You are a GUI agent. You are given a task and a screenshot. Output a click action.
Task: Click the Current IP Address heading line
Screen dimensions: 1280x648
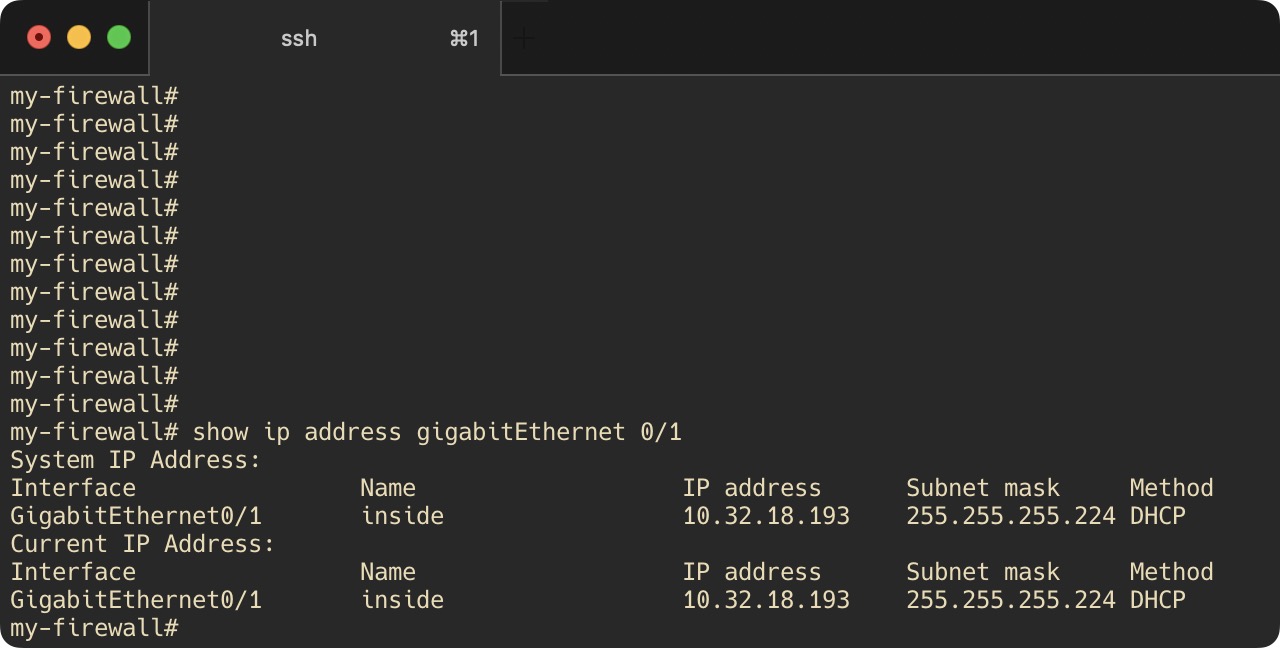[142, 544]
